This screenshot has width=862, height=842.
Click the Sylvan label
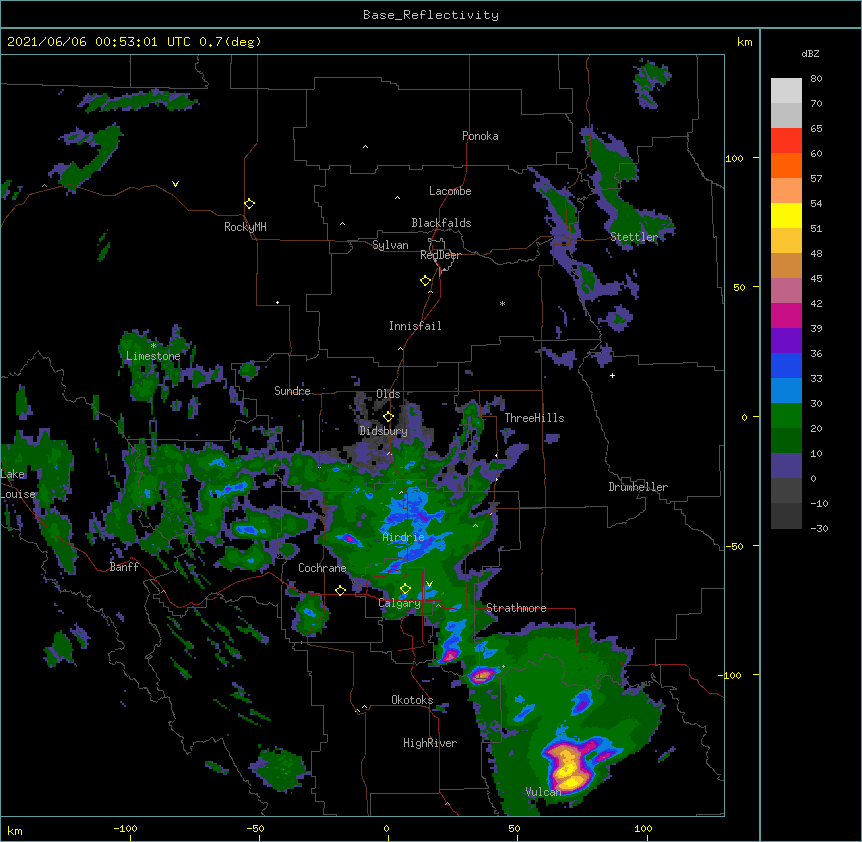[x=390, y=245]
